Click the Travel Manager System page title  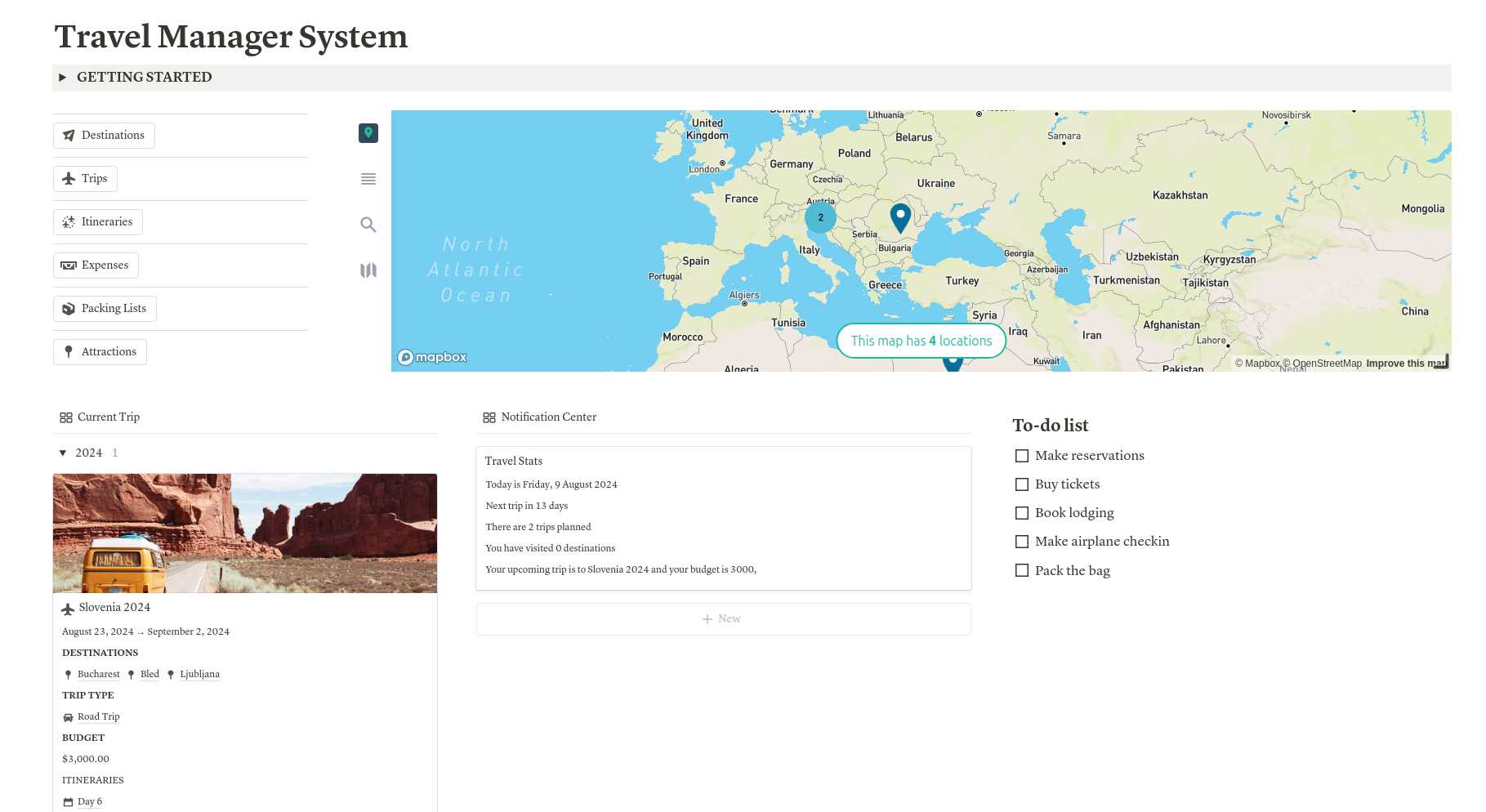click(x=231, y=37)
